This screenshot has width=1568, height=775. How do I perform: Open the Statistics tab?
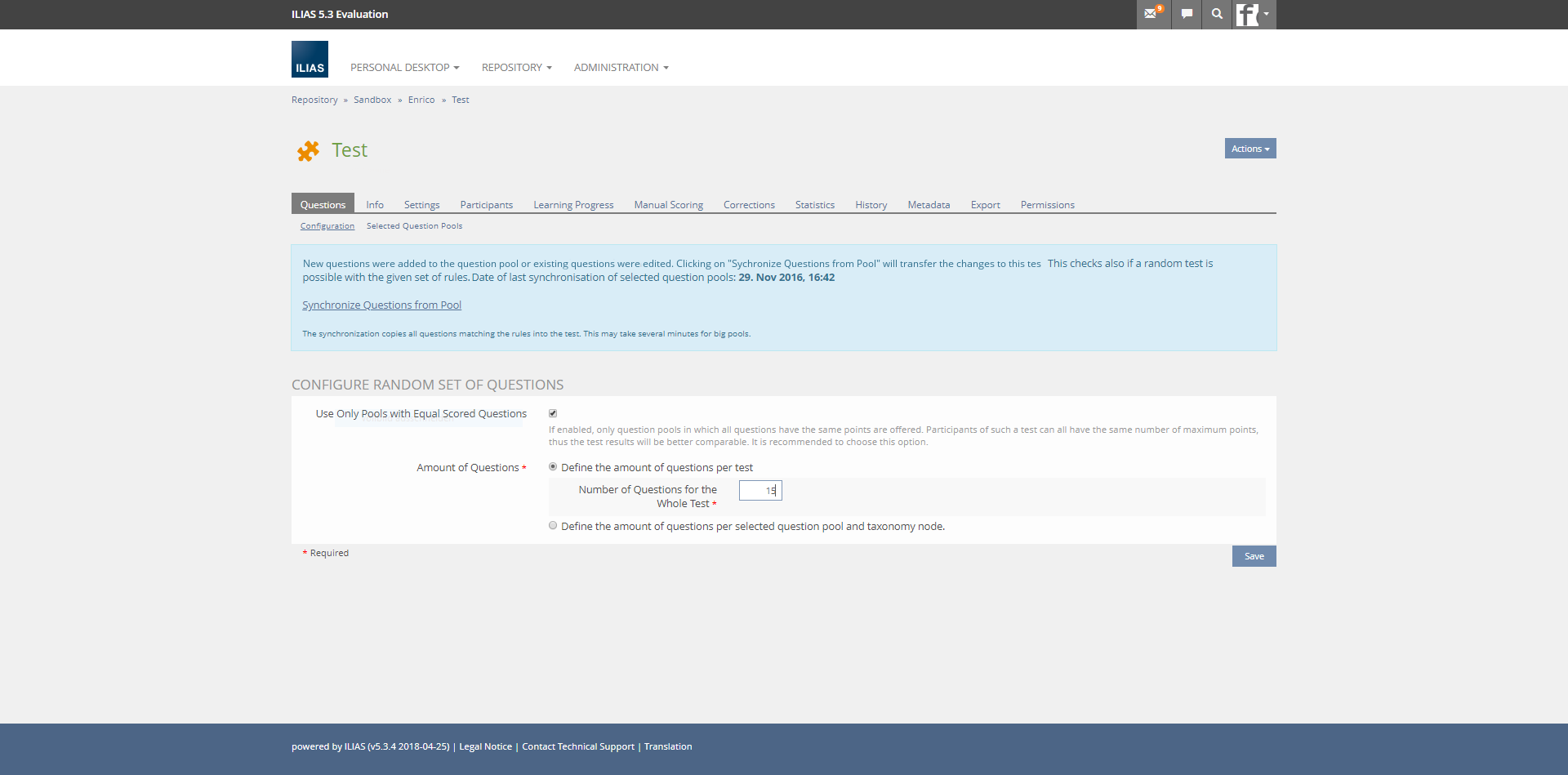[x=815, y=205]
